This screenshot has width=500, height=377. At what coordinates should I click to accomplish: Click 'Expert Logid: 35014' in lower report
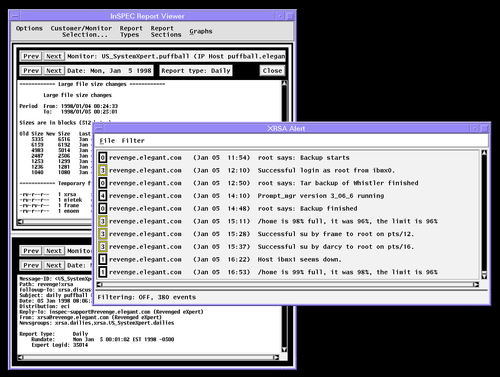pos(60,345)
